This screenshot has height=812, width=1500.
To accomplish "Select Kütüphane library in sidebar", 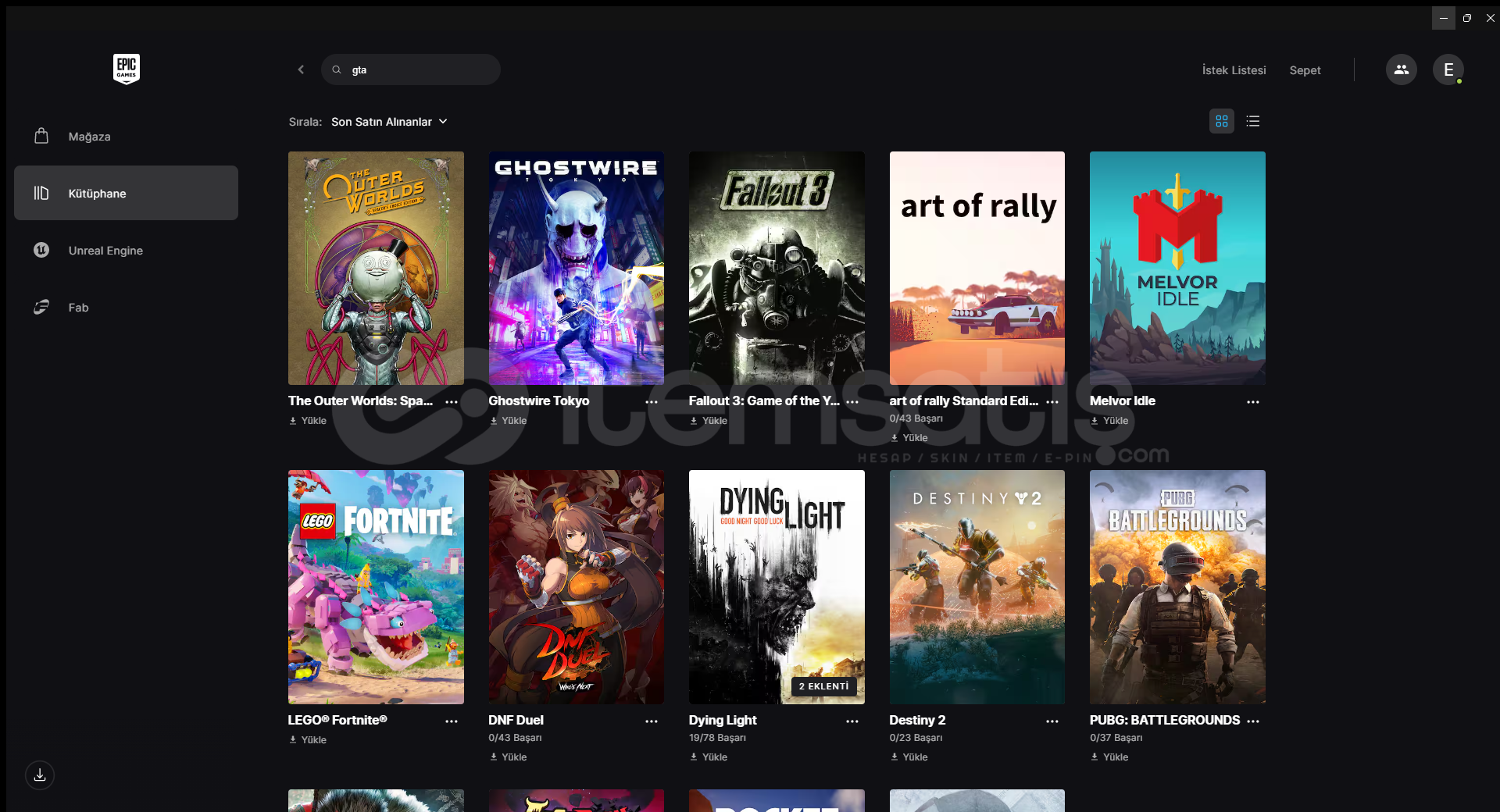I will [126, 193].
